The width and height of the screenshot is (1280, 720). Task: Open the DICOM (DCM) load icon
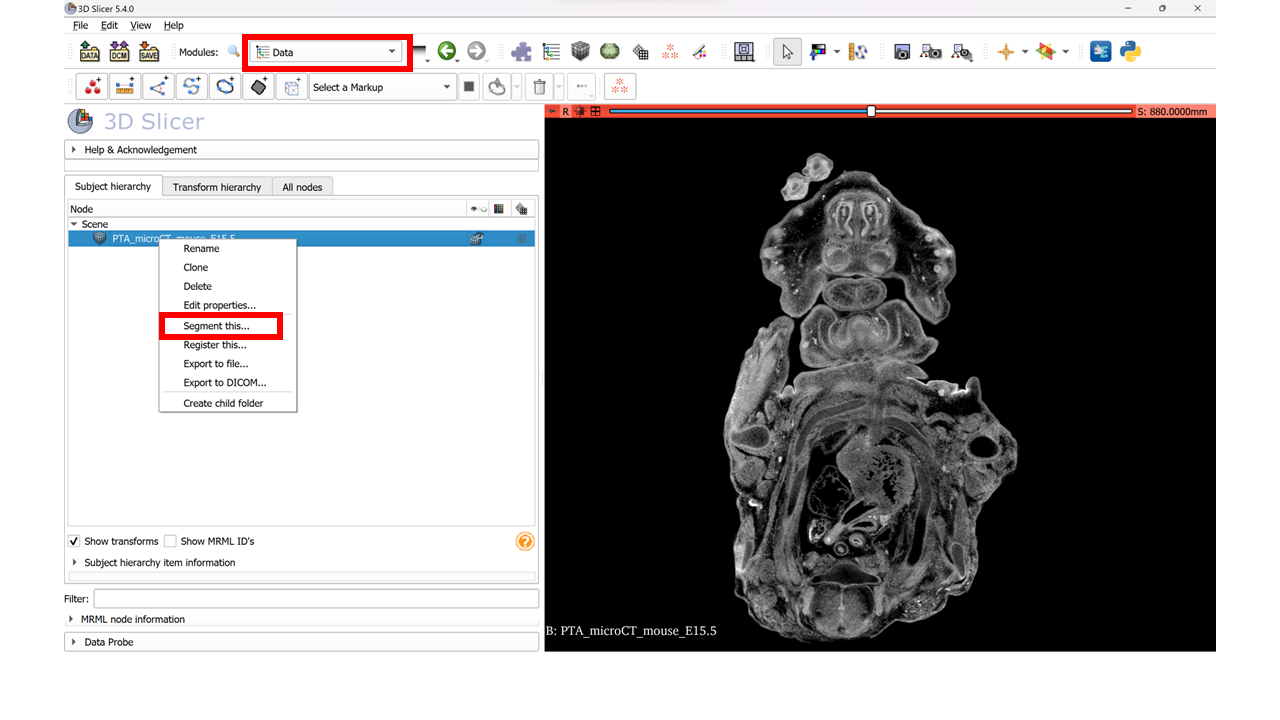[x=120, y=52]
